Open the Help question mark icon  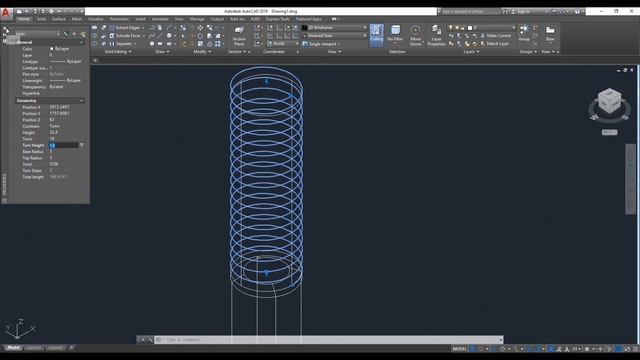577,12
